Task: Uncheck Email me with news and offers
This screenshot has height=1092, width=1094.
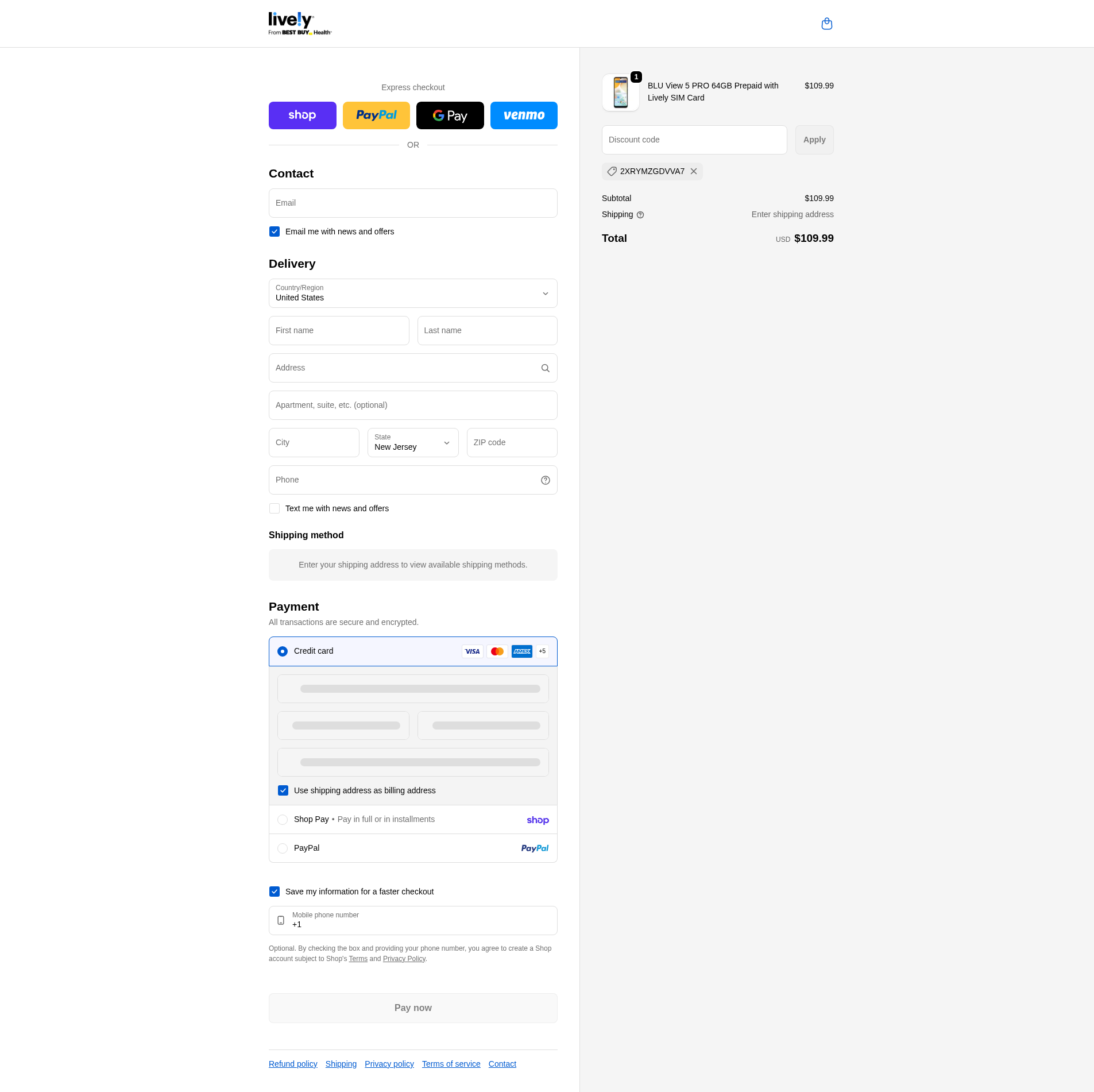Action: coord(275,231)
